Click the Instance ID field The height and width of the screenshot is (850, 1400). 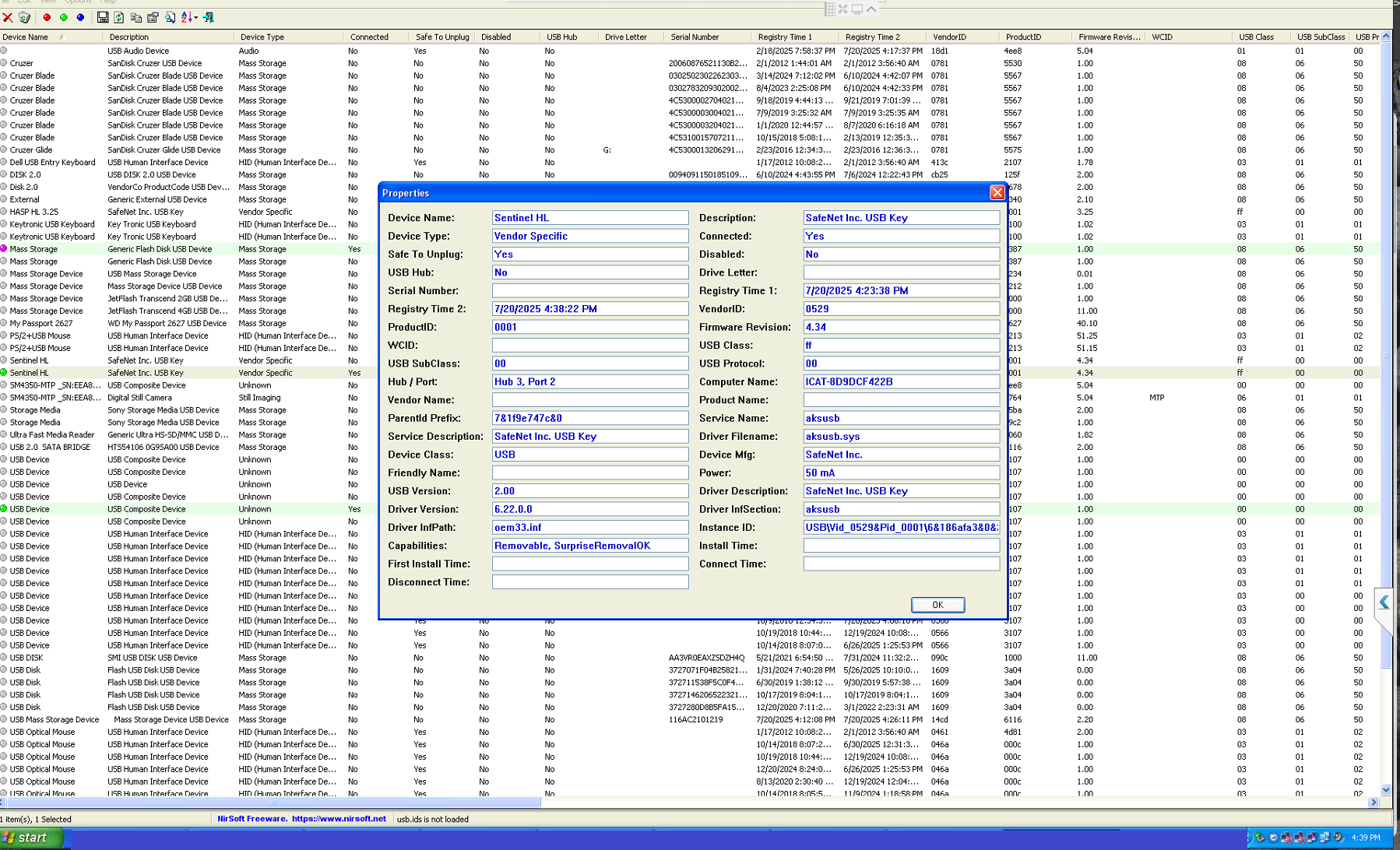[902, 527]
